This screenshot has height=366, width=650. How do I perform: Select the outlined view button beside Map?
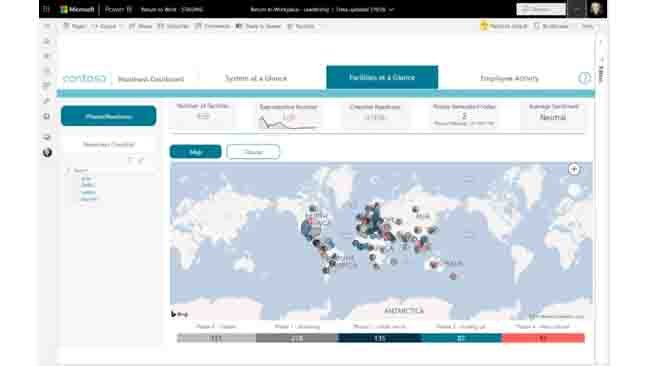point(253,152)
